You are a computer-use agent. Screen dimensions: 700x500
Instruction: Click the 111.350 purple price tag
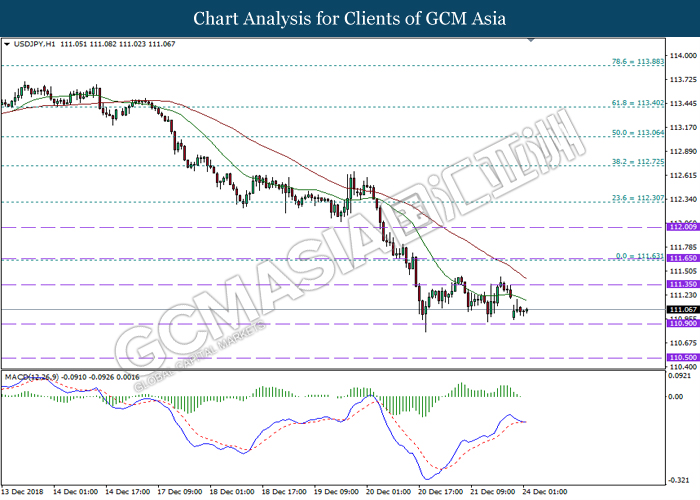pos(683,284)
